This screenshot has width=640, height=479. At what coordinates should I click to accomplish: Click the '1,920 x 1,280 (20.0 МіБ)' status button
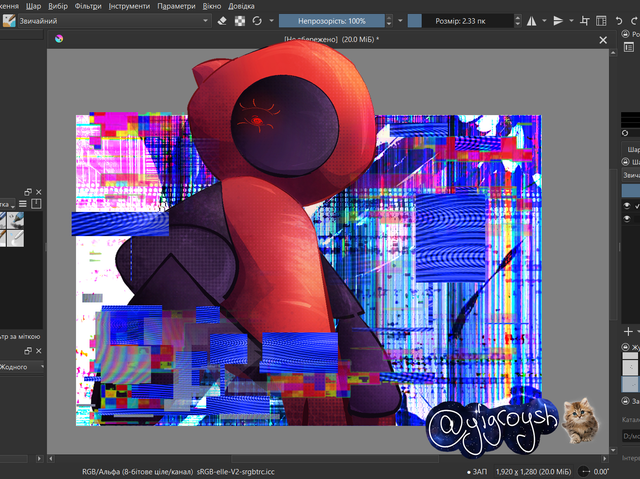coord(533,472)
